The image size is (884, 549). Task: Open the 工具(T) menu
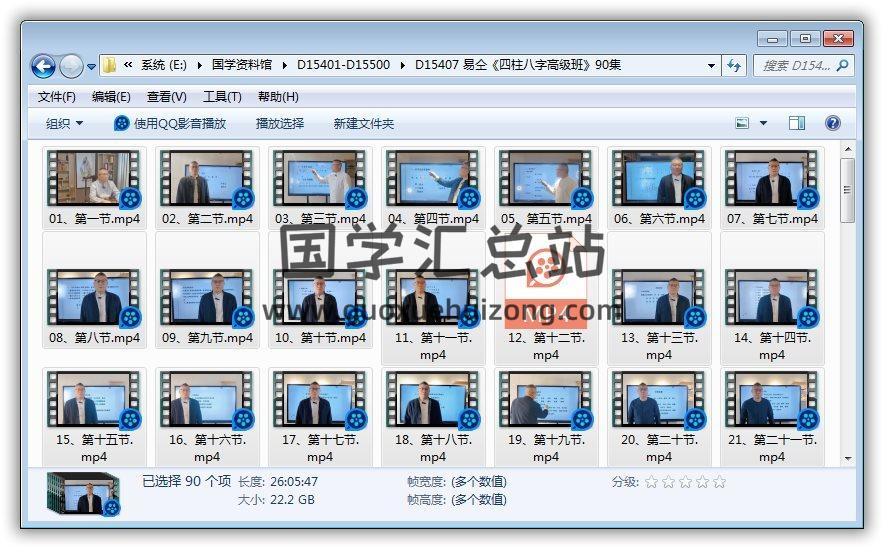click(x=222, y=97)
